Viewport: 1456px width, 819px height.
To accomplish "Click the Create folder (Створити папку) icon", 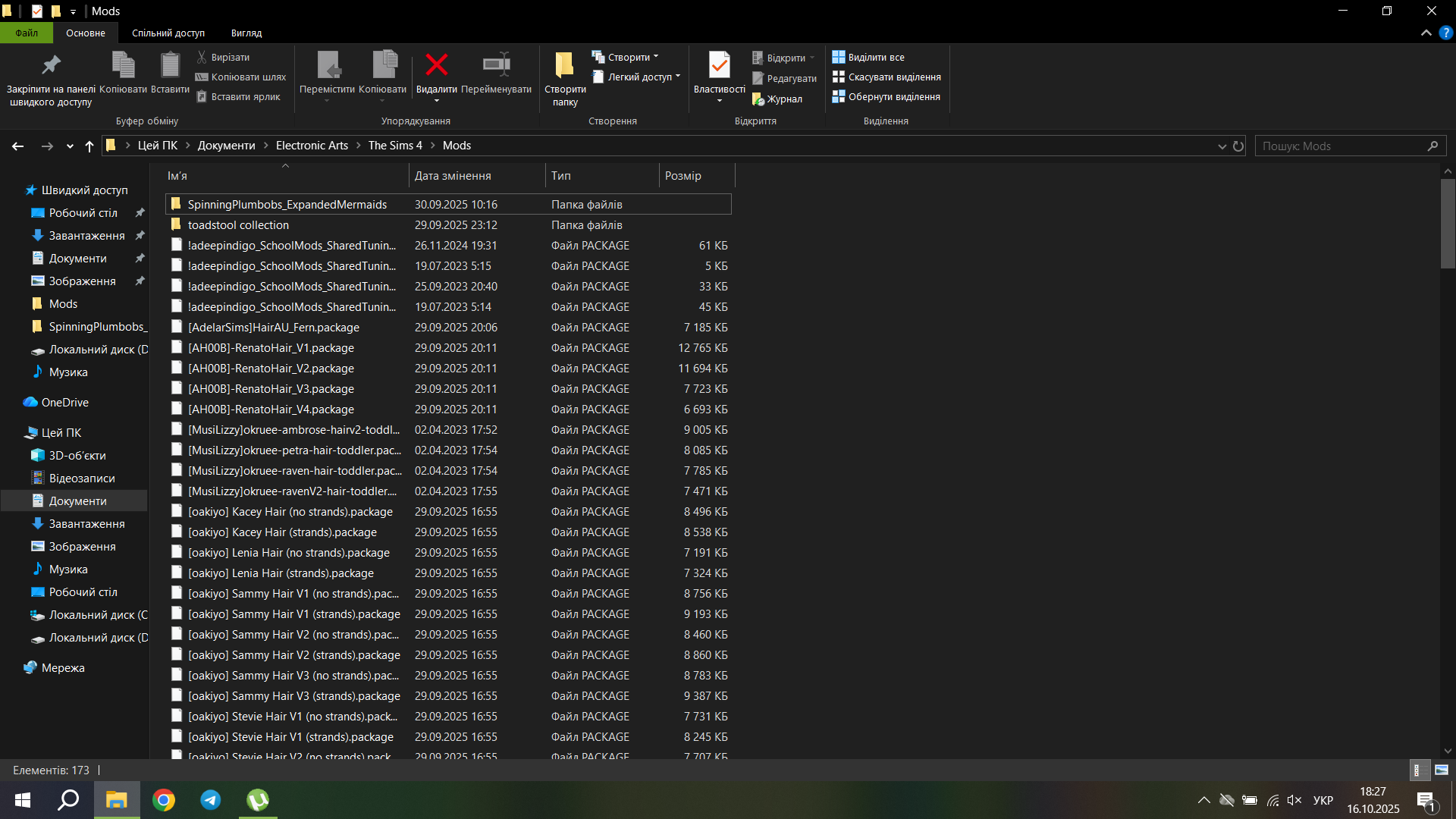I will point(564,66).
